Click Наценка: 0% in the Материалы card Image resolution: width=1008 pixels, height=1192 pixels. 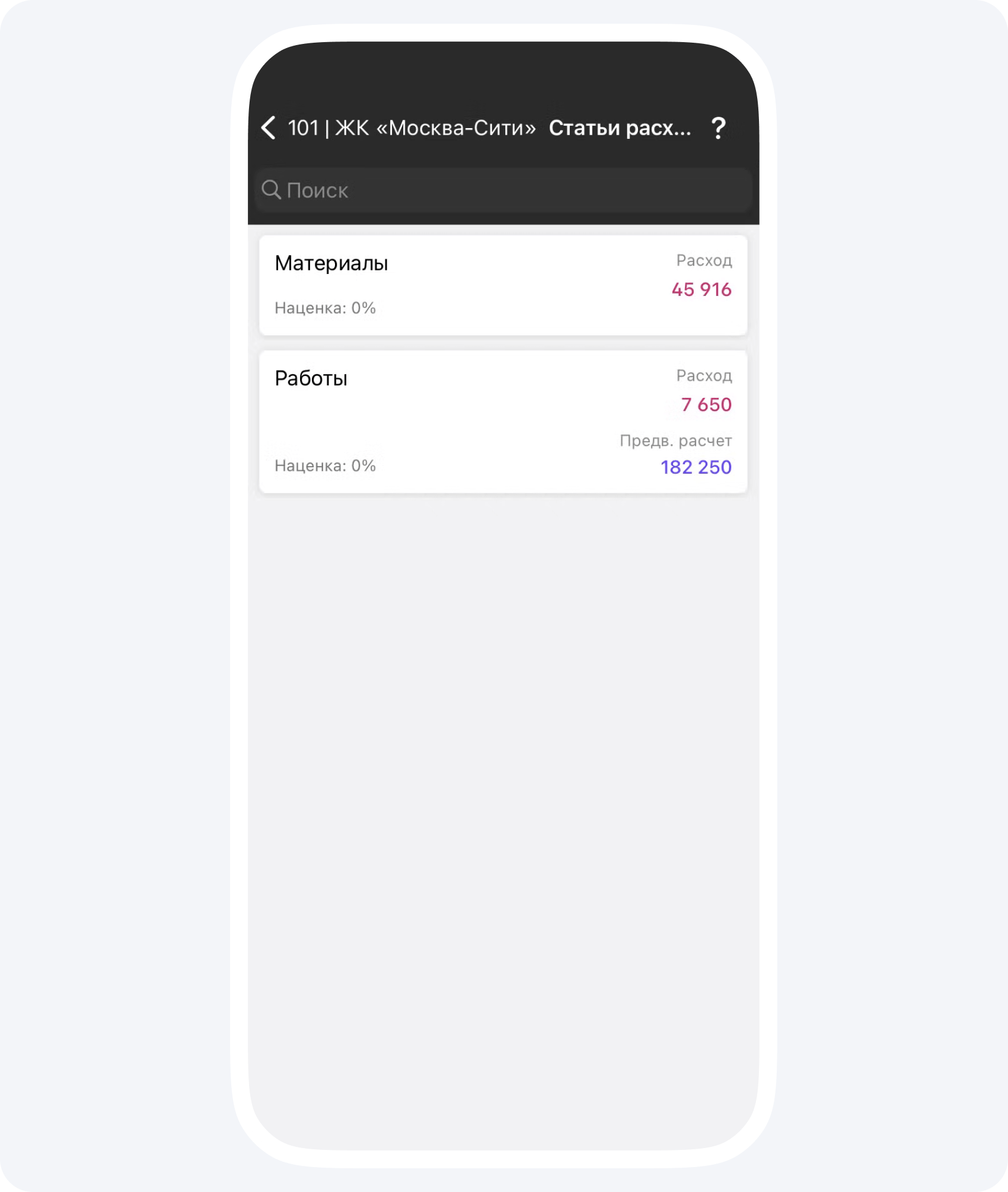click(325, 308)
